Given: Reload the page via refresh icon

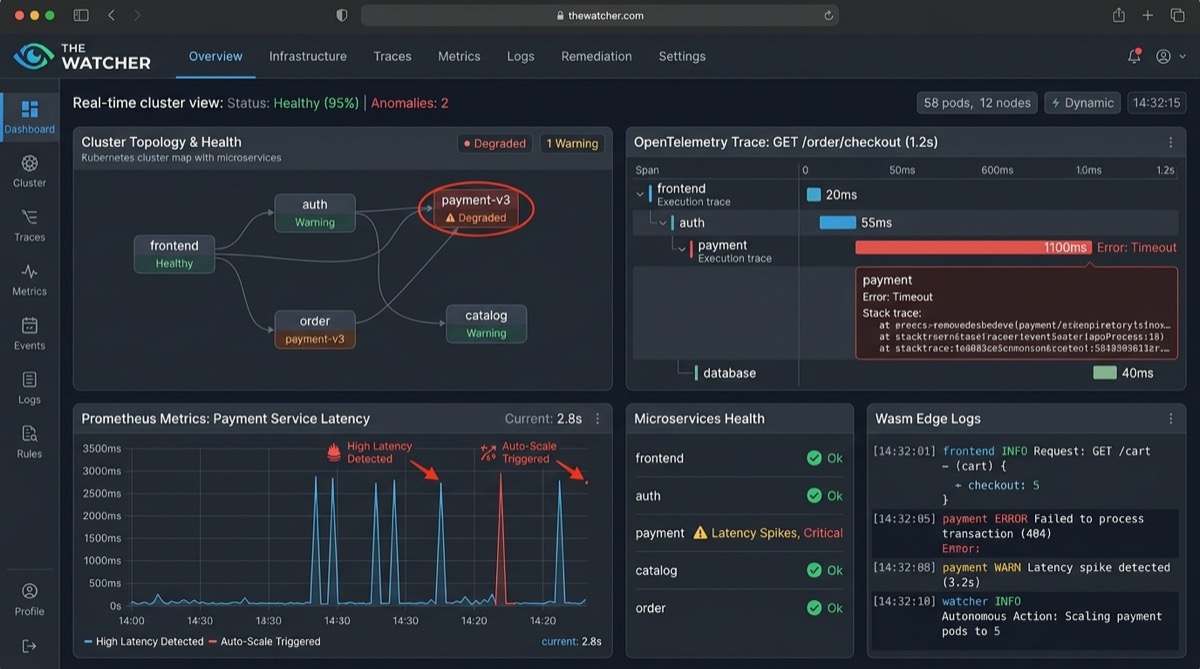Looking at the screenshot, I should [x=828, y=16].
